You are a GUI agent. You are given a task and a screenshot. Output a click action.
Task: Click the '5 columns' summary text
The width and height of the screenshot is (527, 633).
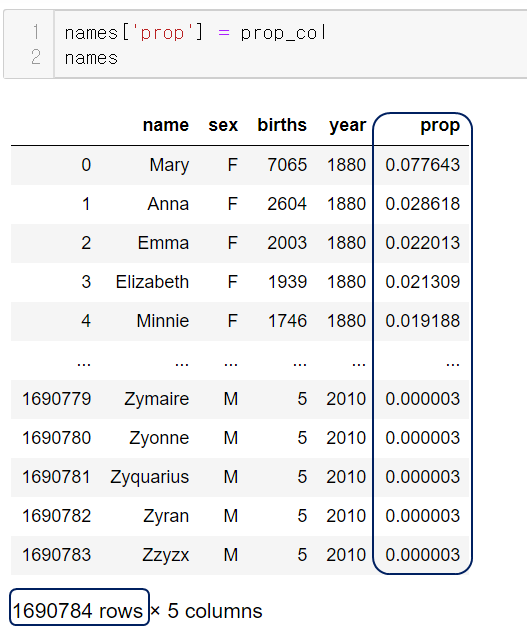pyautogui.click(x=215, y=611)
